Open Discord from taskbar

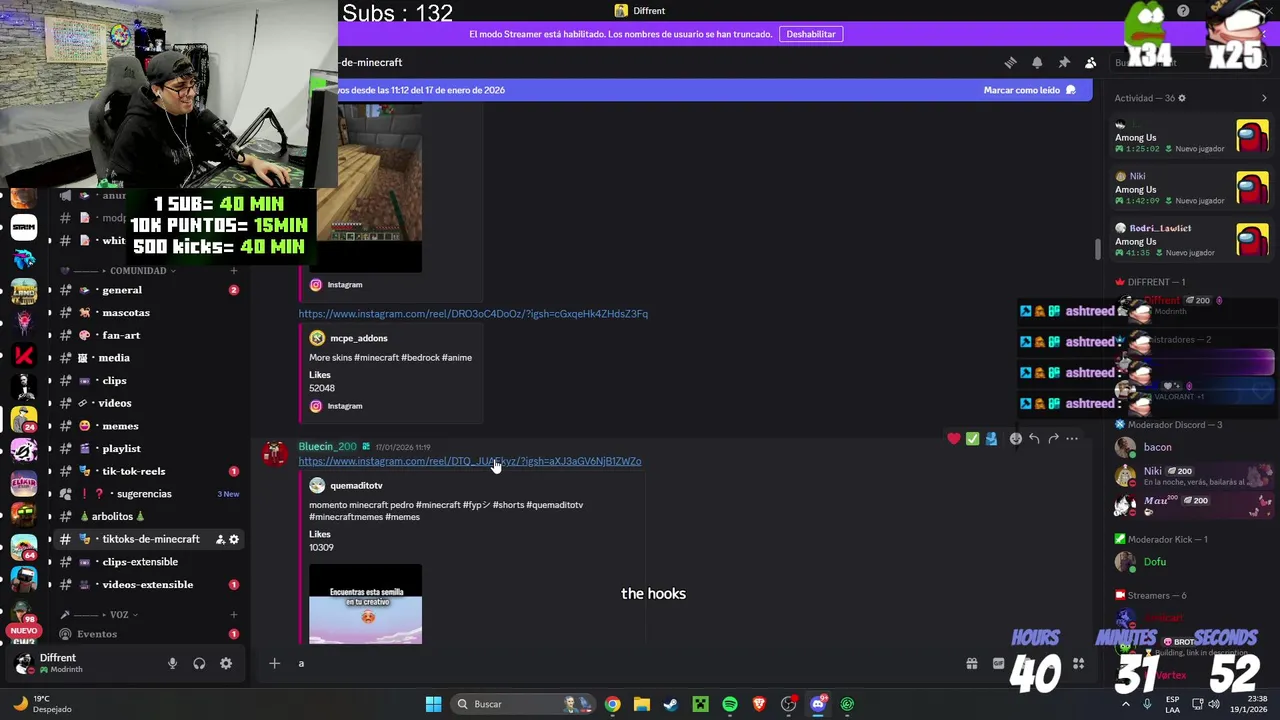818,704
